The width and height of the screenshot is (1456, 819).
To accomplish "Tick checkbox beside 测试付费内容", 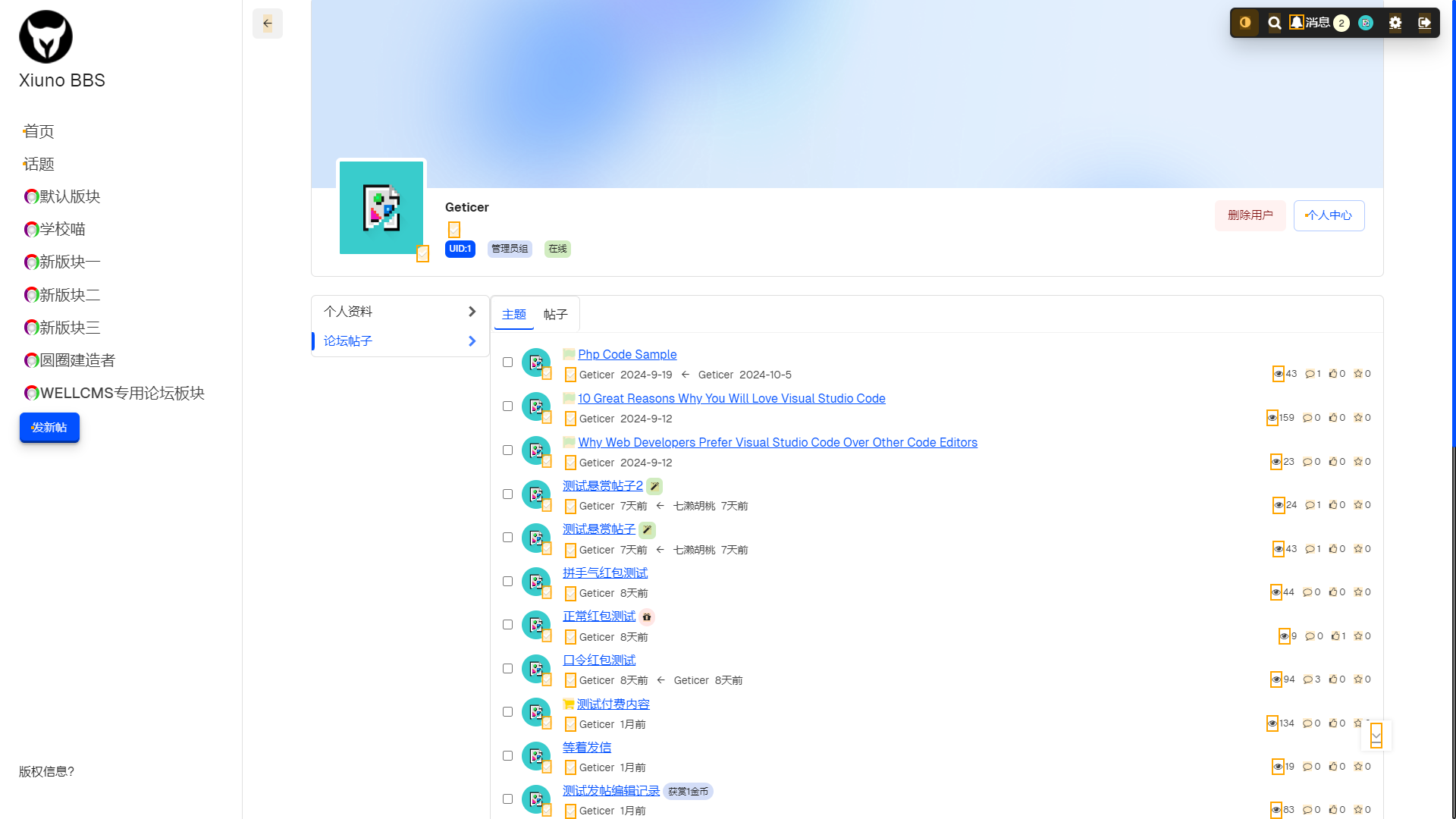I will coord(508,712).
